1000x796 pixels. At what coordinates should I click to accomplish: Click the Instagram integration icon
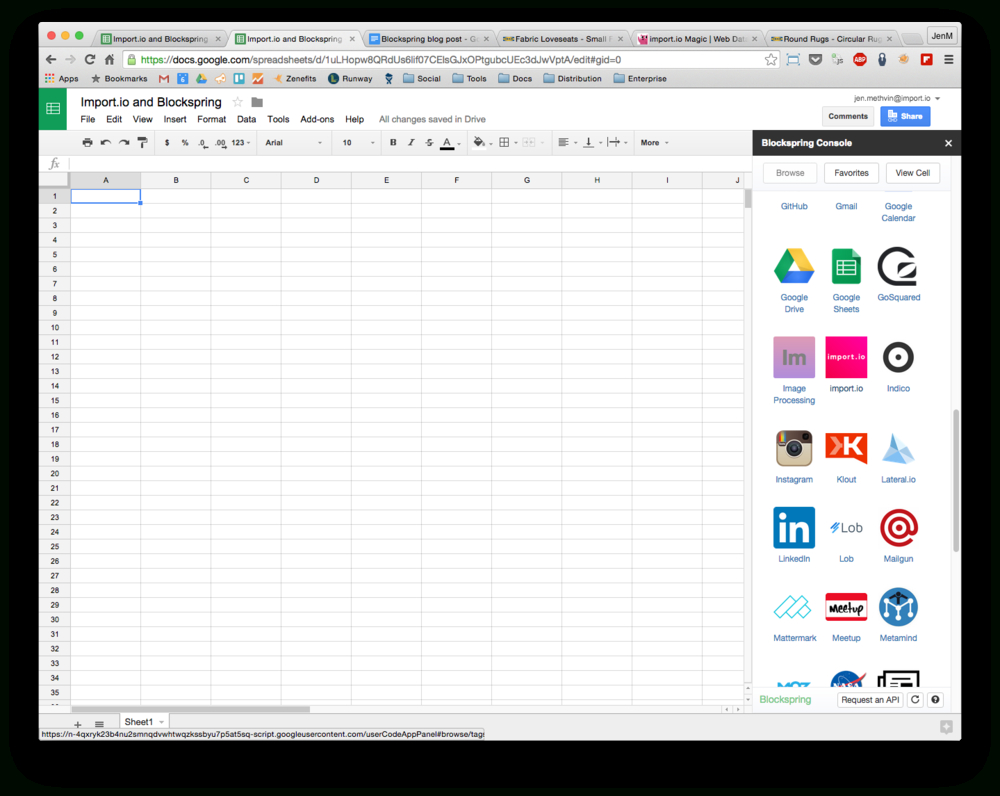pos(793,448)
